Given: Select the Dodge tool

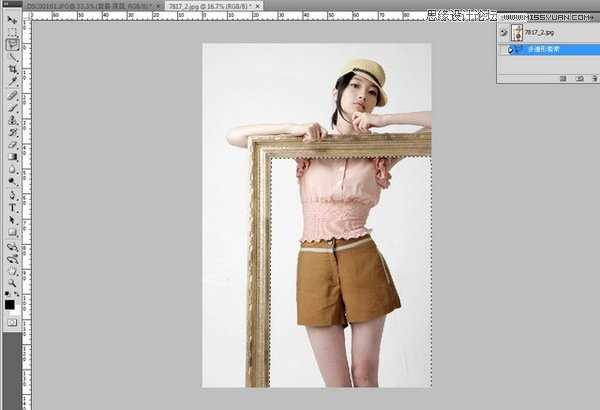Looking at the screenshot, I should 12,181.
